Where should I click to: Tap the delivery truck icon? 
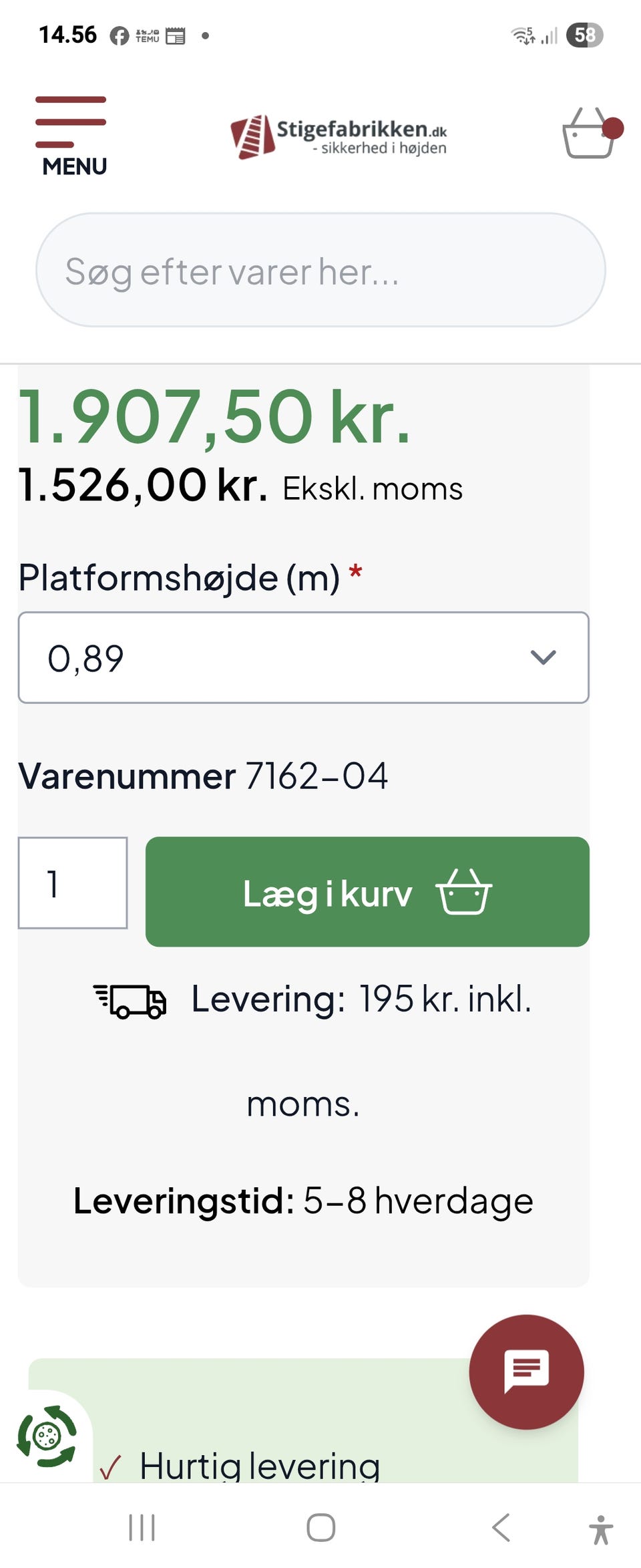(130, 1001)
